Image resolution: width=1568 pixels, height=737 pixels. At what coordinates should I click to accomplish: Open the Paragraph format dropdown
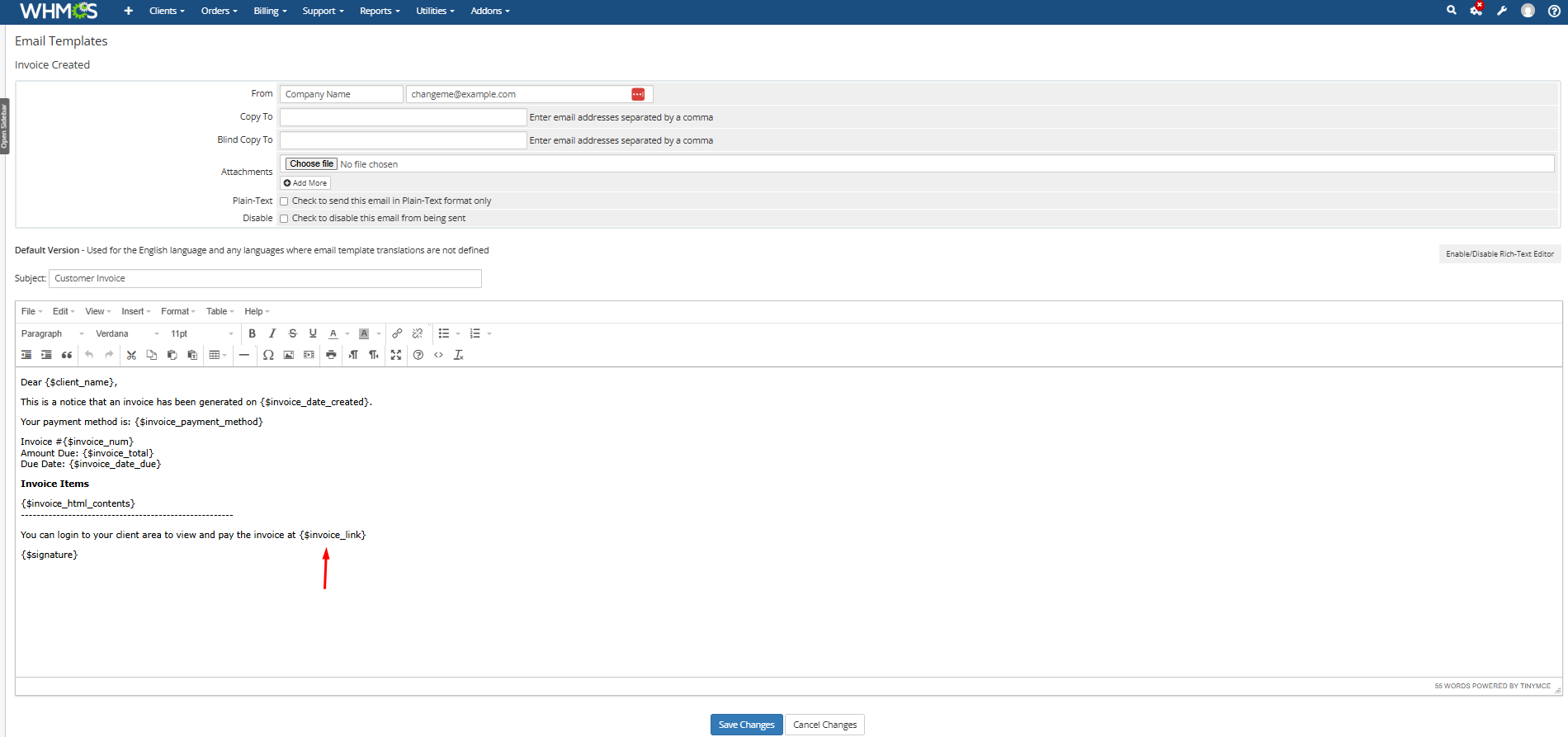coord(52,333)
